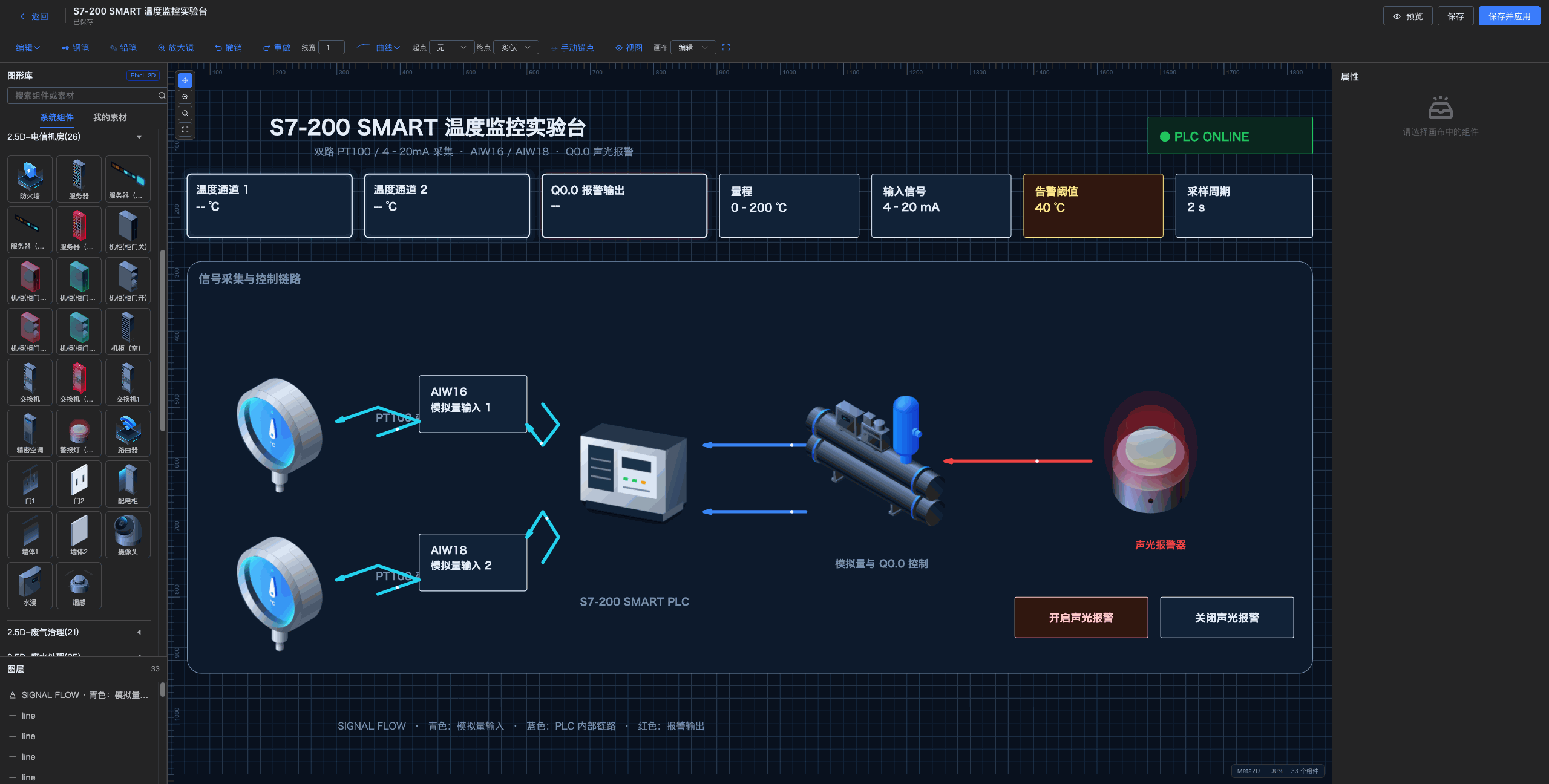The width and height of the screenshot is (1549, 784).
Task: Pick the 配电柜 power cabinet component
Action: (128, 484)
